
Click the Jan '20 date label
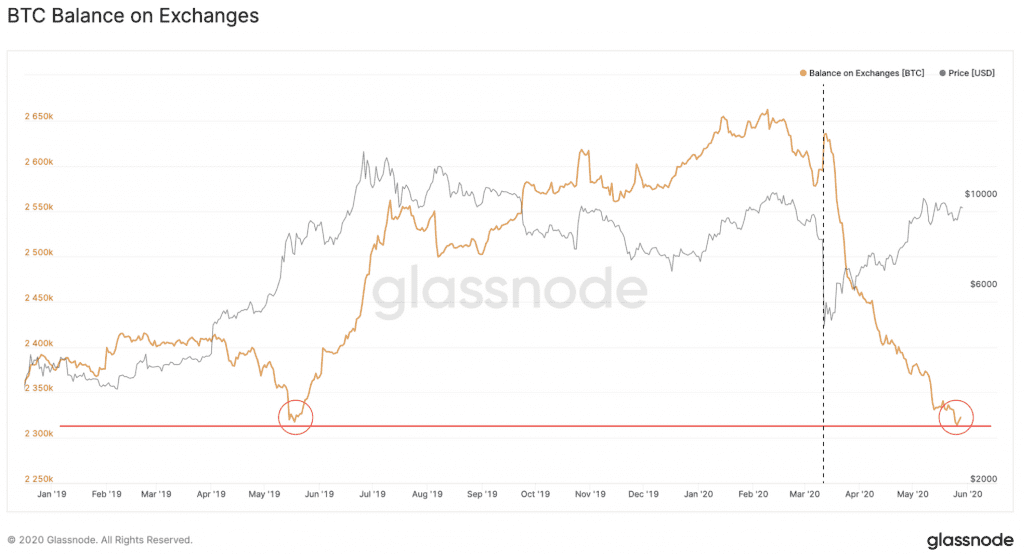pyautogui.click(x=699, y=493)
